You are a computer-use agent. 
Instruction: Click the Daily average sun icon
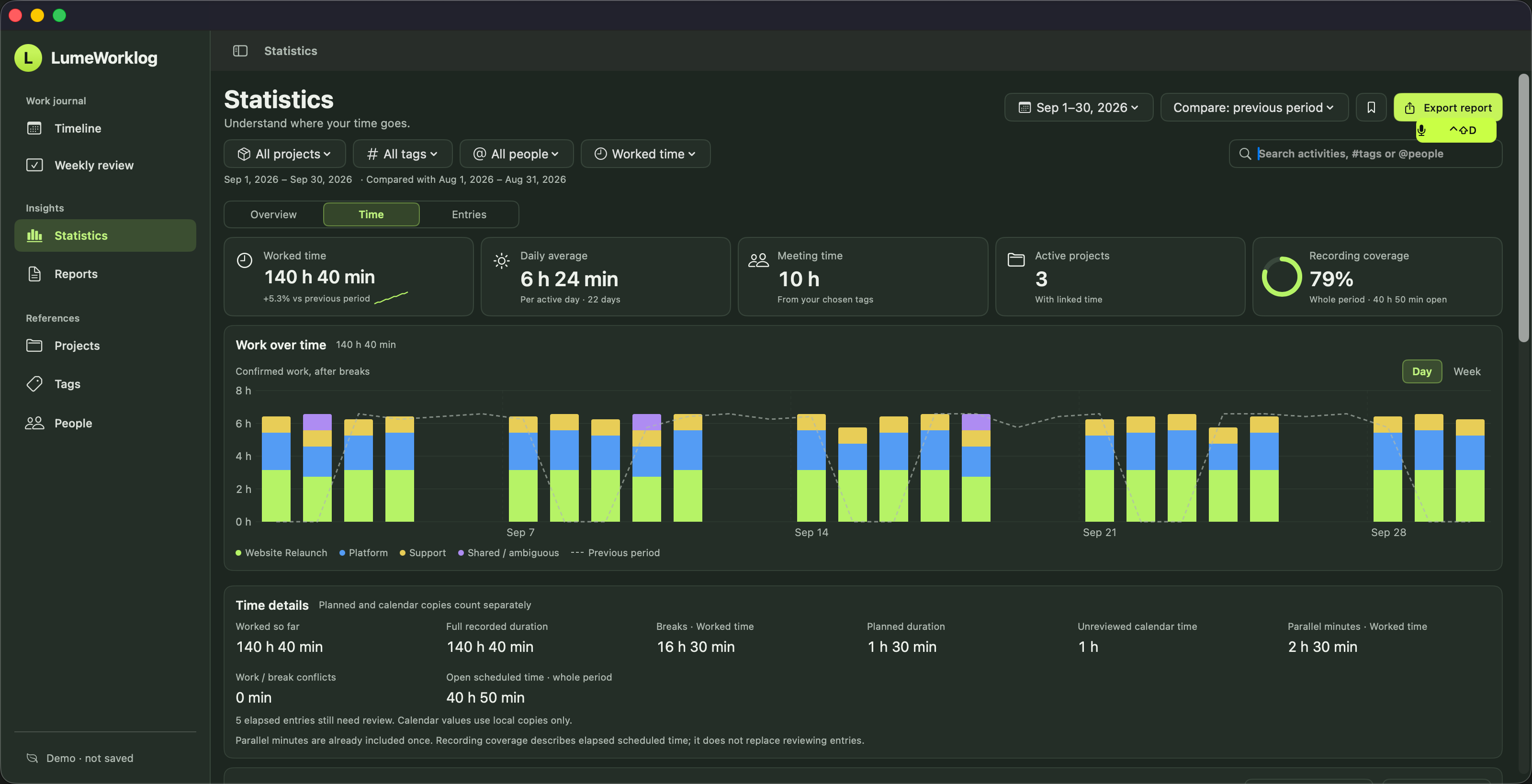(x=501, y=260)
